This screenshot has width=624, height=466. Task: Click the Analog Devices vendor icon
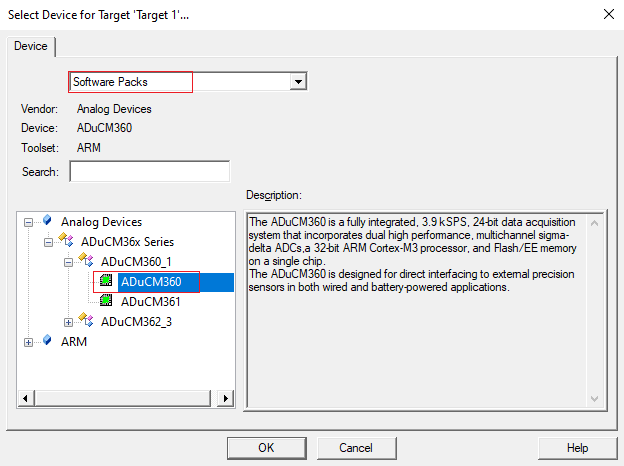coord(47,220)
